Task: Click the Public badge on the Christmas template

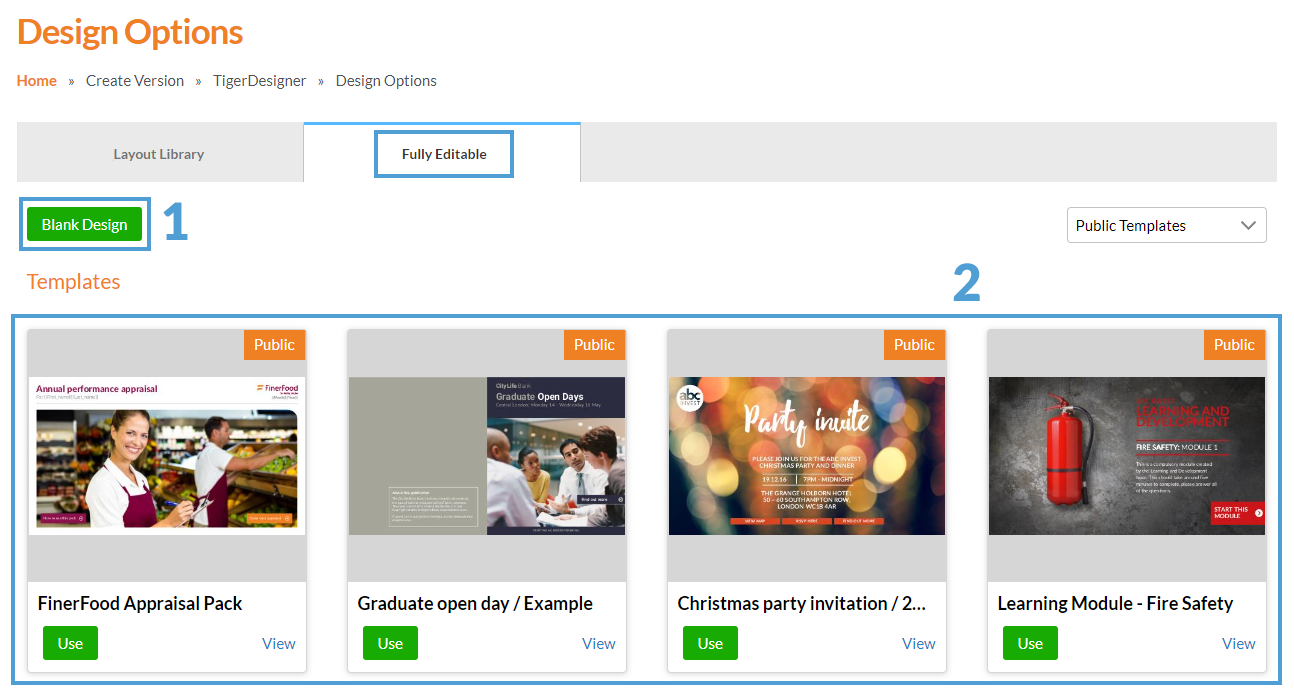Action: click(x=914, y=344)
